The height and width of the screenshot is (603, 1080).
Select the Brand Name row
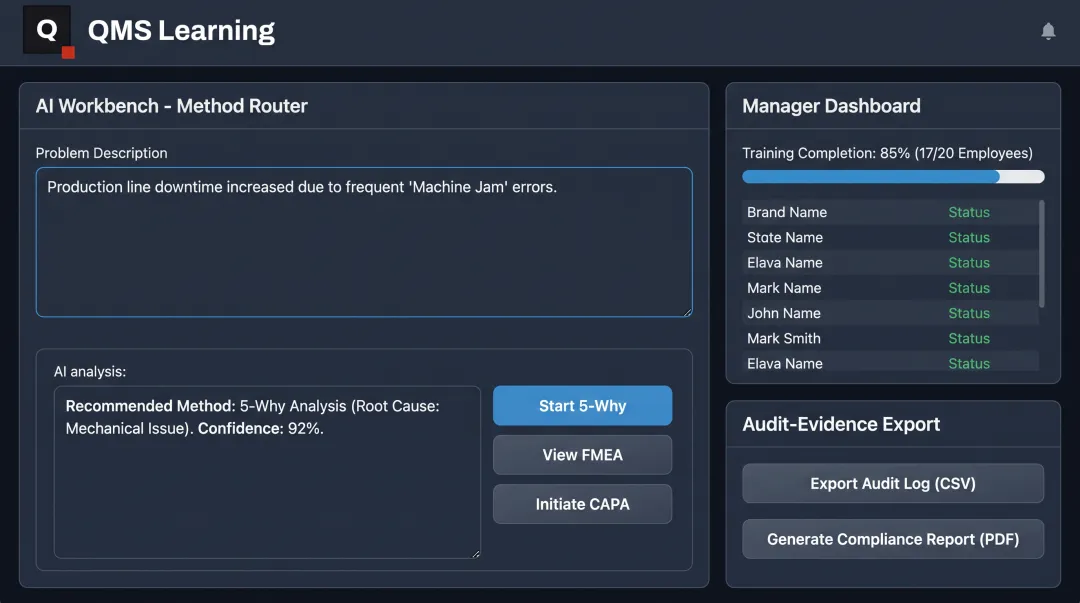[x=891, y=212]
